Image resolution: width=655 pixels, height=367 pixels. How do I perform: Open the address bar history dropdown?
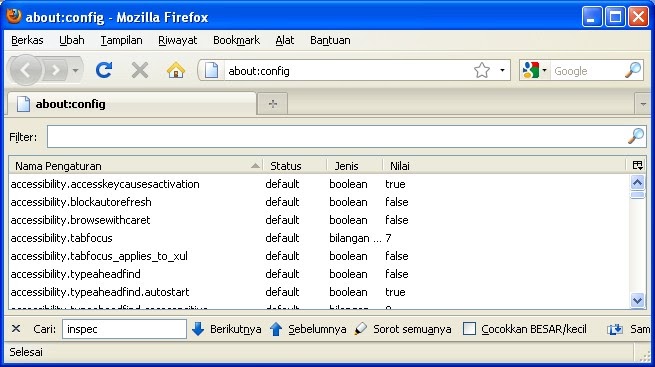click(x=502, y=71)
